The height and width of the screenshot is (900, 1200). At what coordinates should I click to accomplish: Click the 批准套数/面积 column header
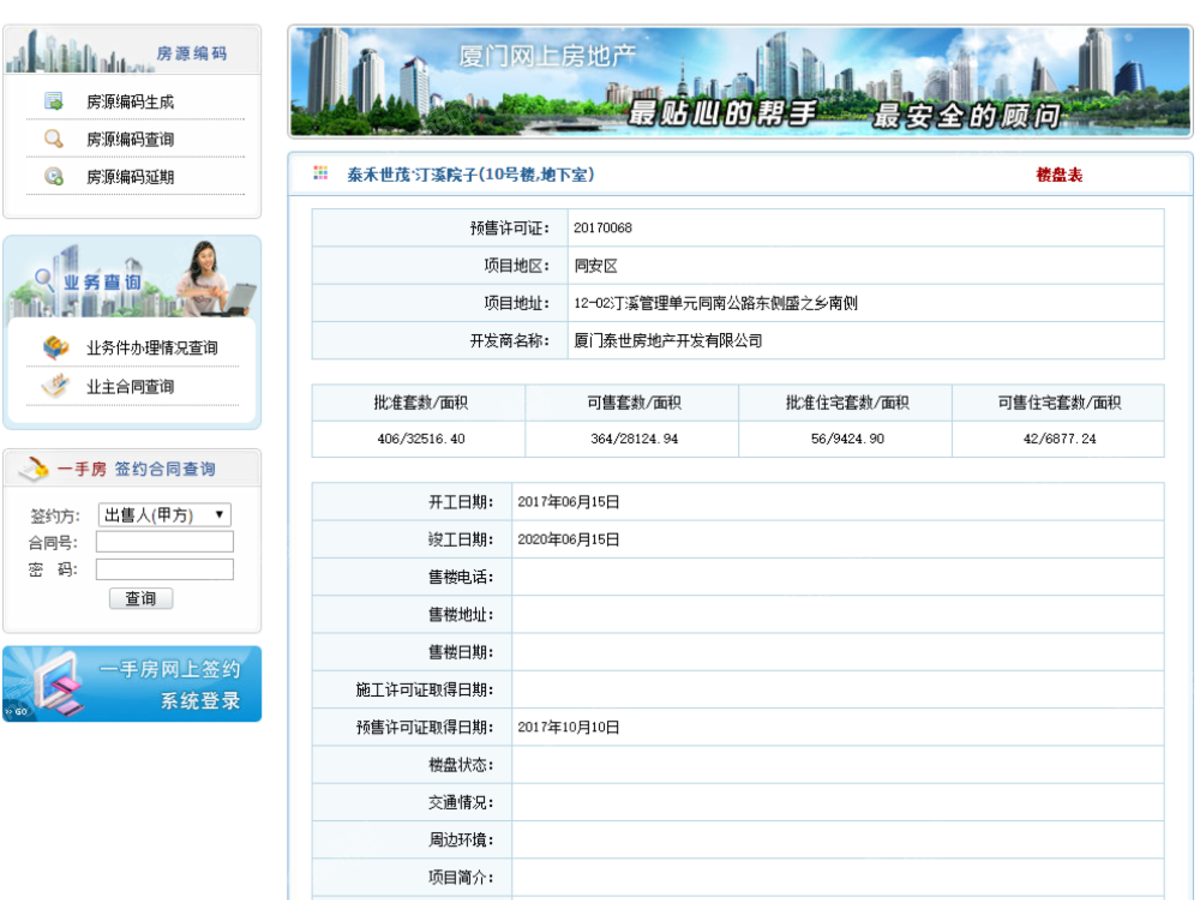[419, 403]
